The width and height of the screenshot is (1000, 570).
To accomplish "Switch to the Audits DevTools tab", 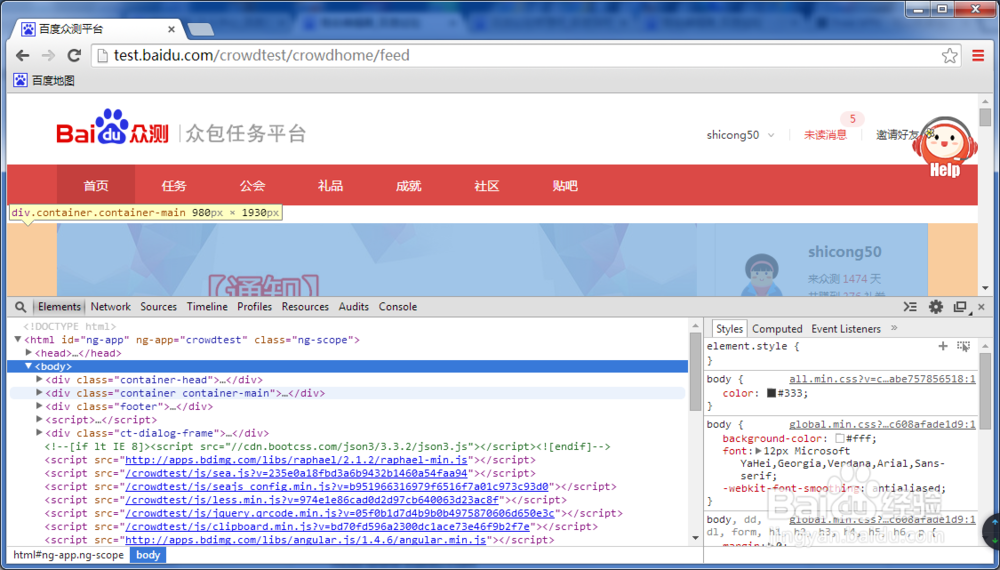I will [x=353, y=307].
